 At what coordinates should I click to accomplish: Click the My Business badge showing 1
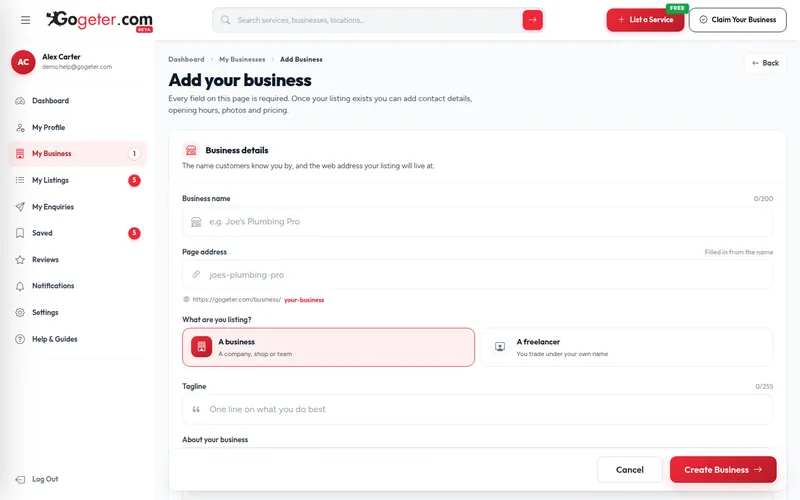pos(134,154)
